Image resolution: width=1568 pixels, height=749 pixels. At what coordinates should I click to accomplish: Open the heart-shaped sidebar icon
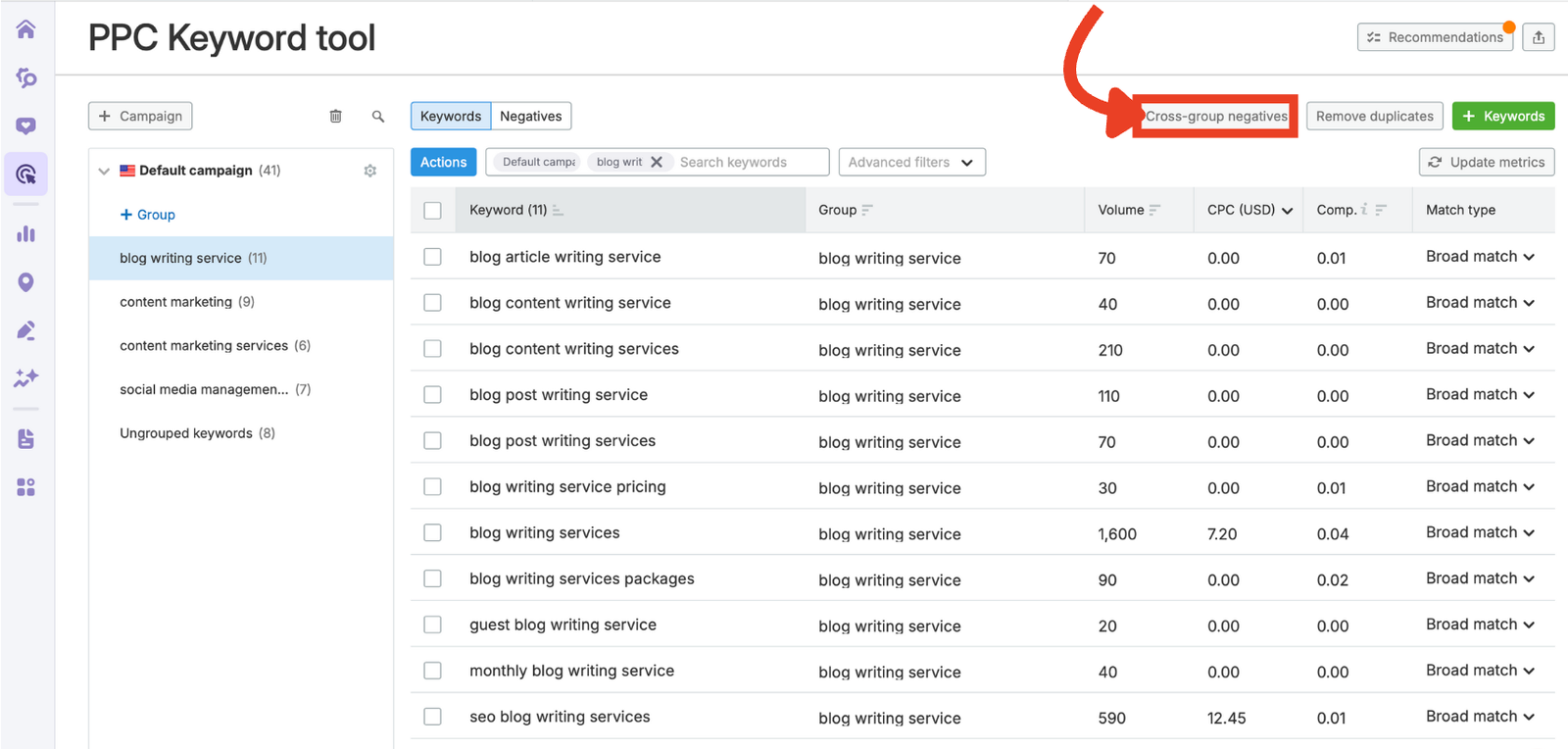[x=26, y=125]
